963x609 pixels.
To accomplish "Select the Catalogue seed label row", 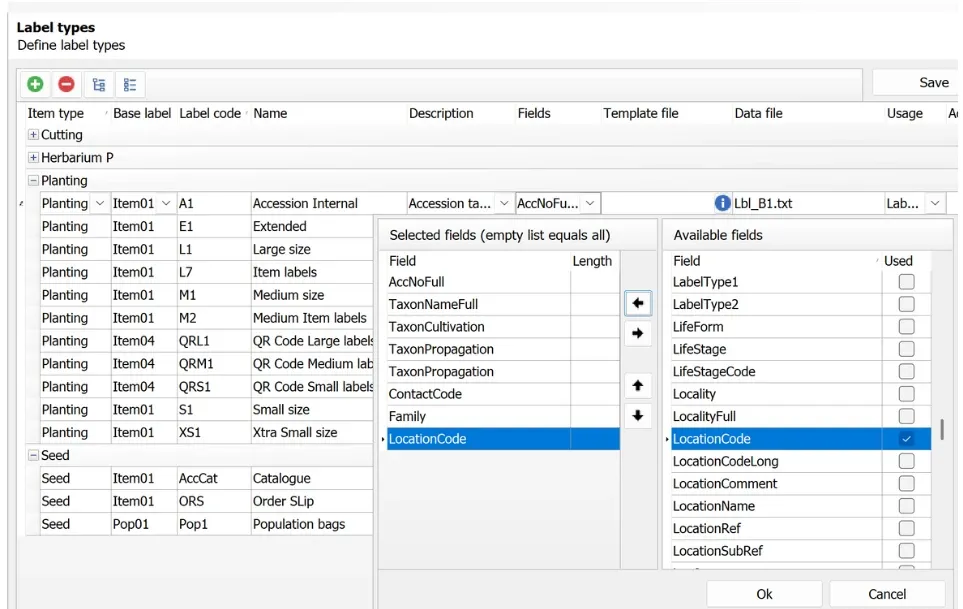I will point(206,478).
